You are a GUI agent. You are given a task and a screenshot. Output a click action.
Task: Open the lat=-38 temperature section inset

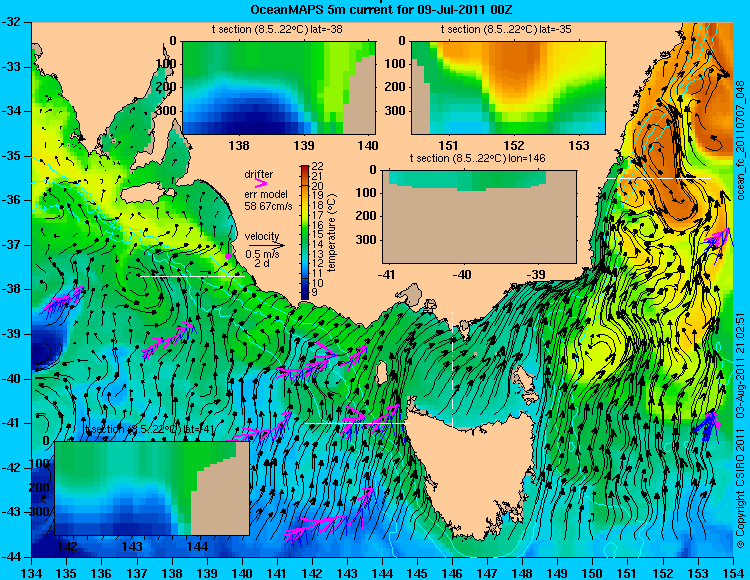[x=279, y=88]
